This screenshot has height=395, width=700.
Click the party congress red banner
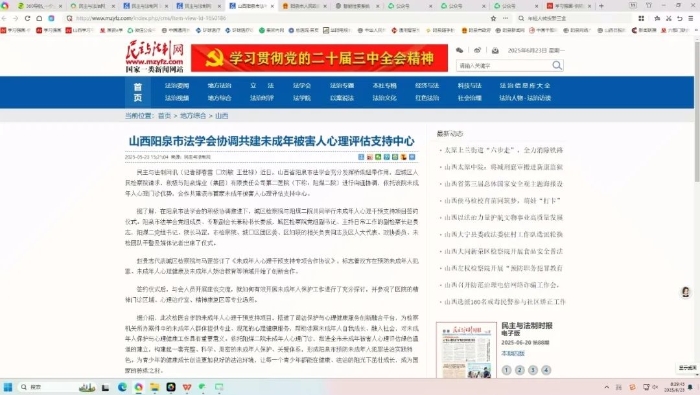pyautogui.click(x=319, y=58)
